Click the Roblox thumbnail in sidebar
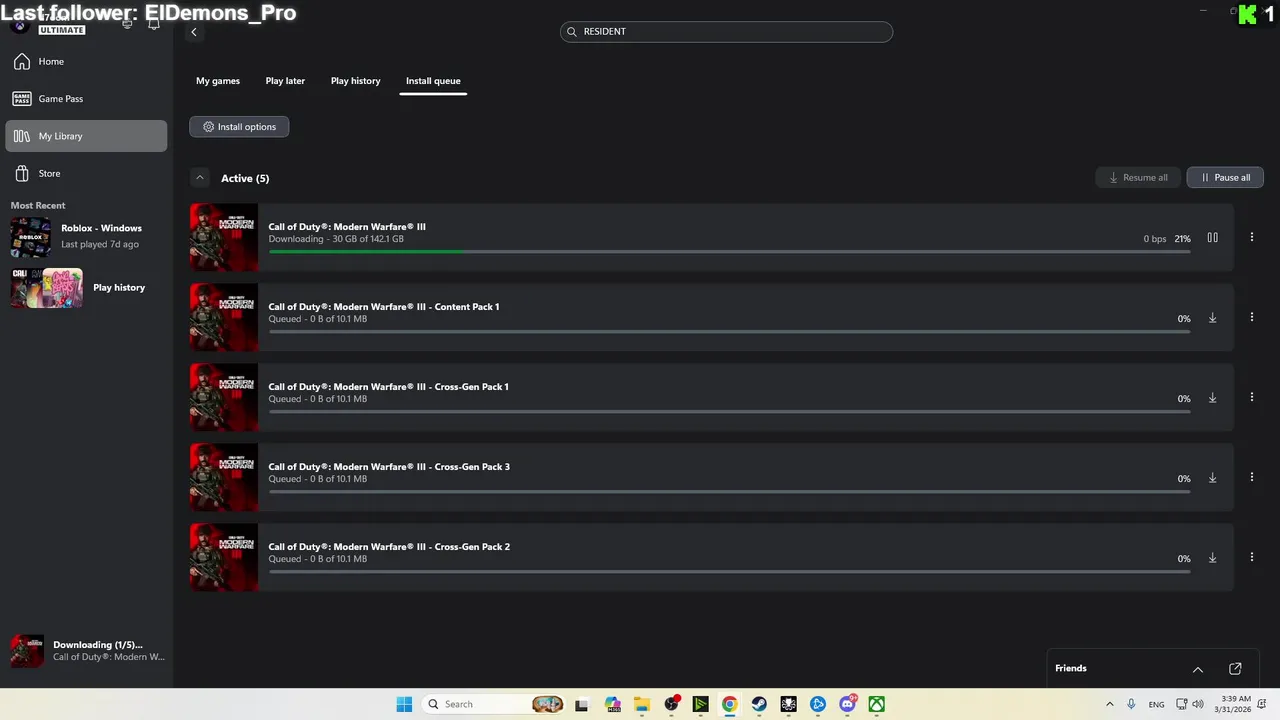Image resolution: width=1280 pixels, height=720 pixels. click(31, 237)
